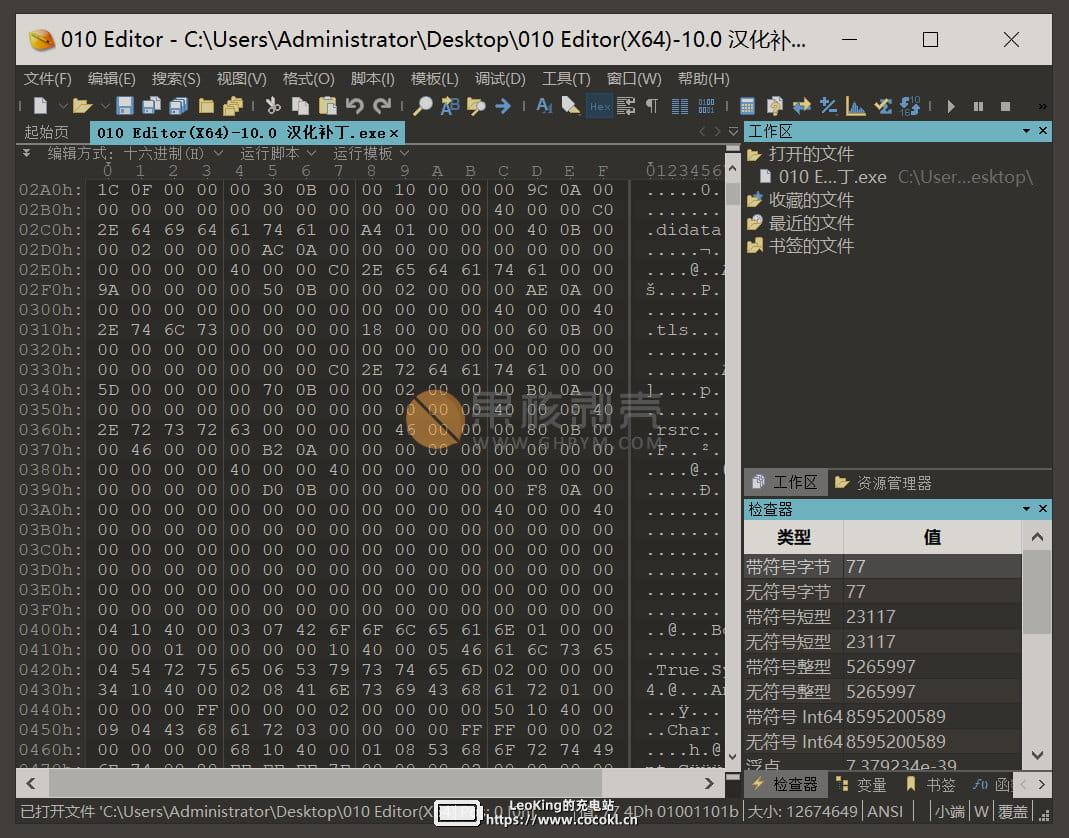Collapse the edit-mode bar double chevron
Screen dimensions: 1069x838
(27, 153)
